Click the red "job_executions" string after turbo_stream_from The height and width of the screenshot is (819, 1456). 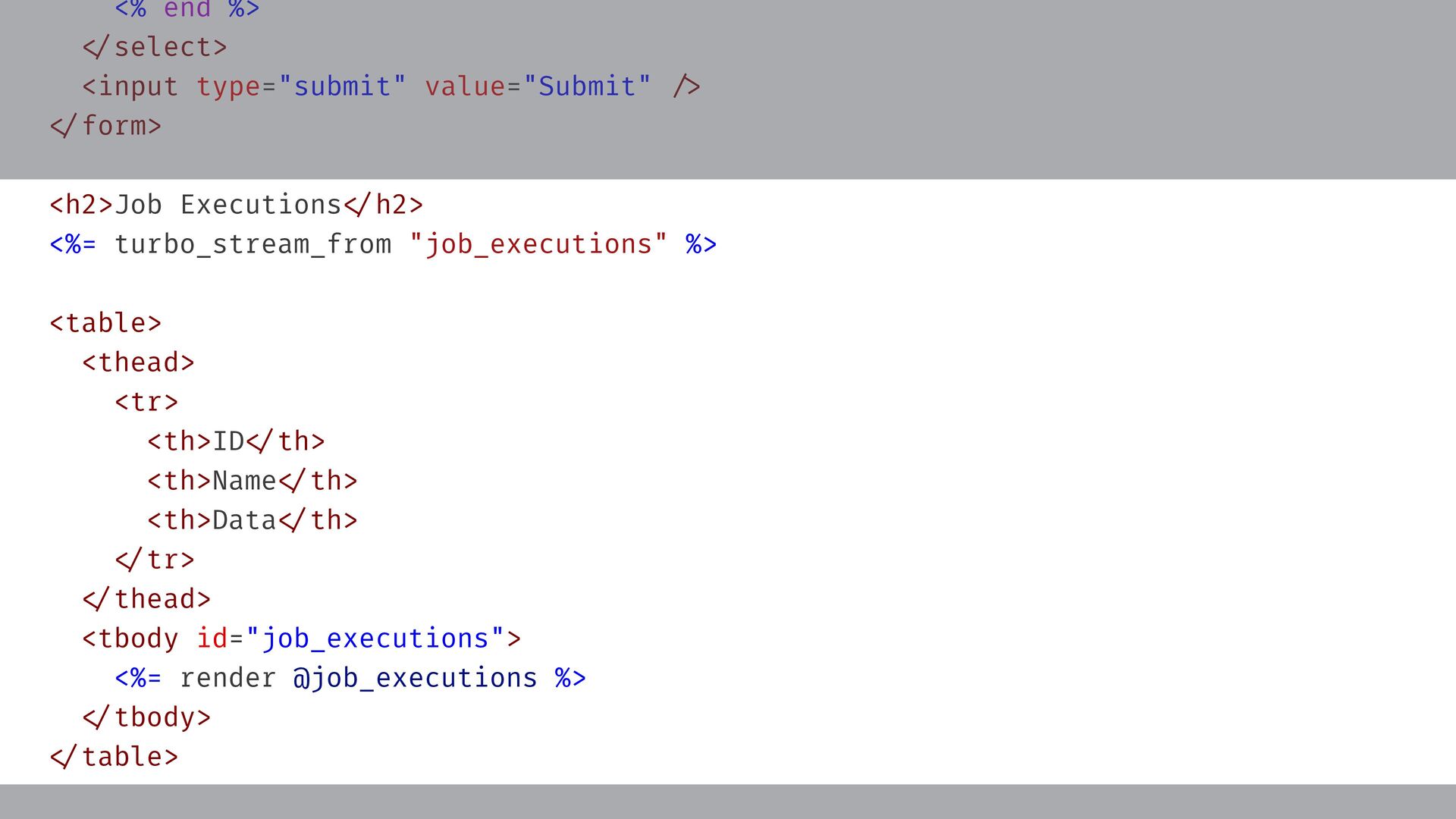tap(538, 244)
